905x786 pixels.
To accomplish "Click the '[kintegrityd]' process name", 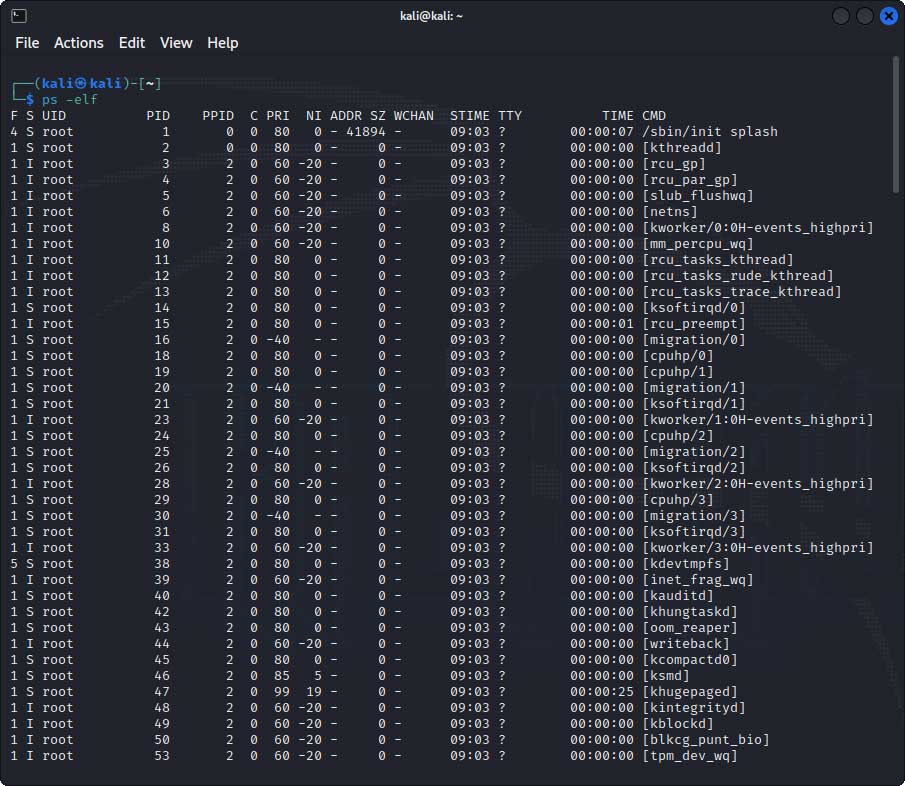I will [694, 708].
